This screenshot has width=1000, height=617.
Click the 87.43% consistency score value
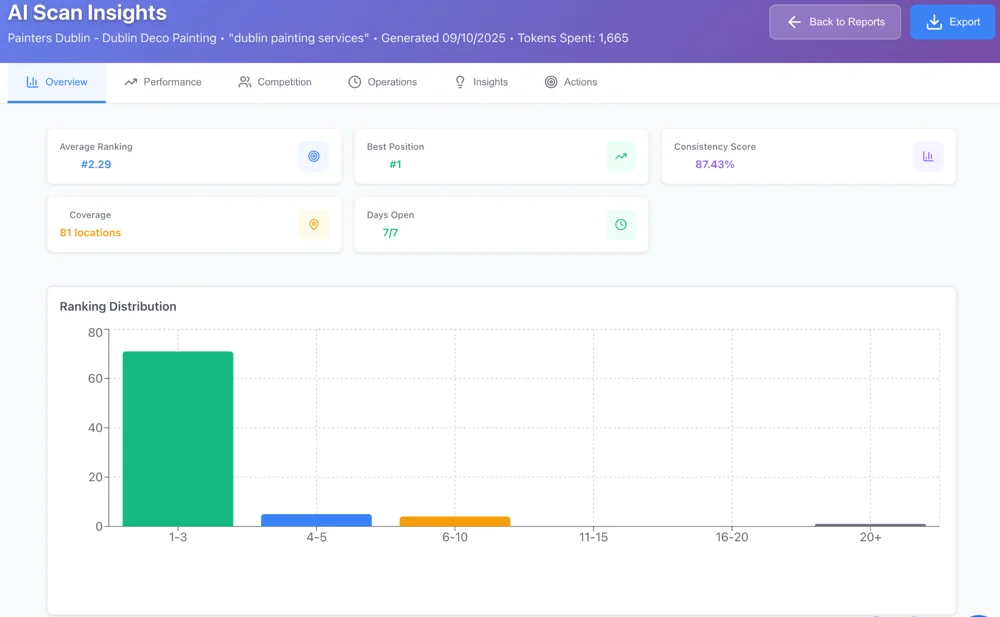click(715, 164)
